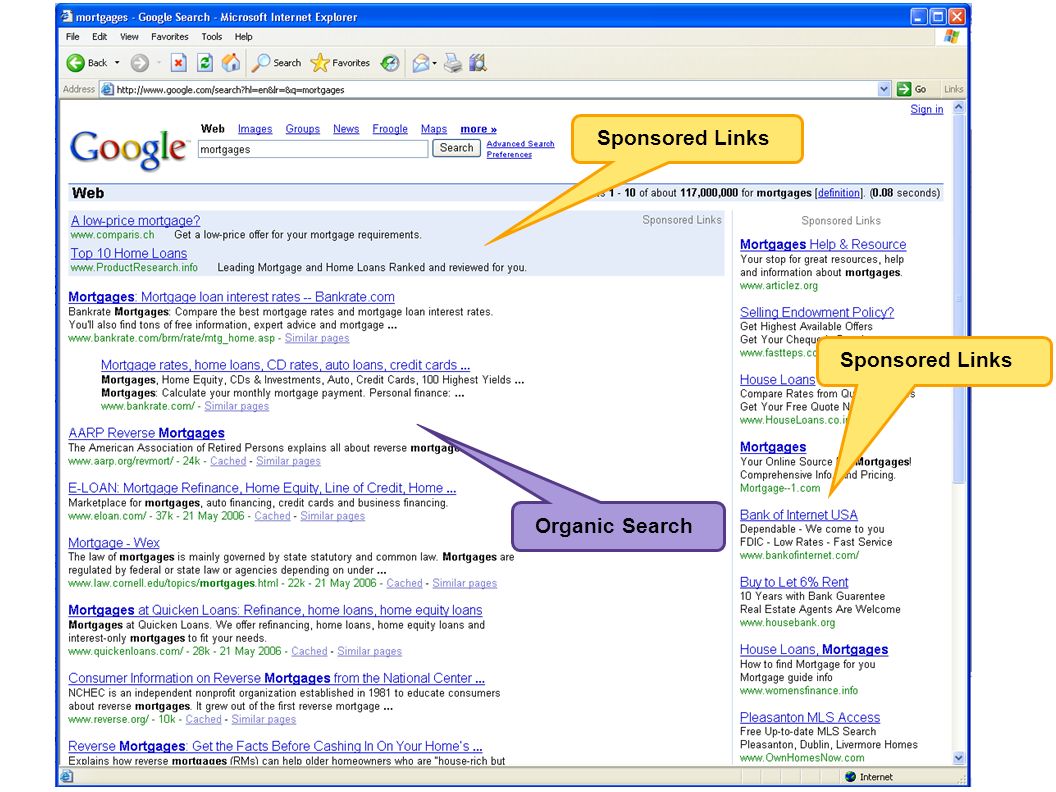Switch to Google Maps tab
The image size is (1056, 792).
click(434, 129)
